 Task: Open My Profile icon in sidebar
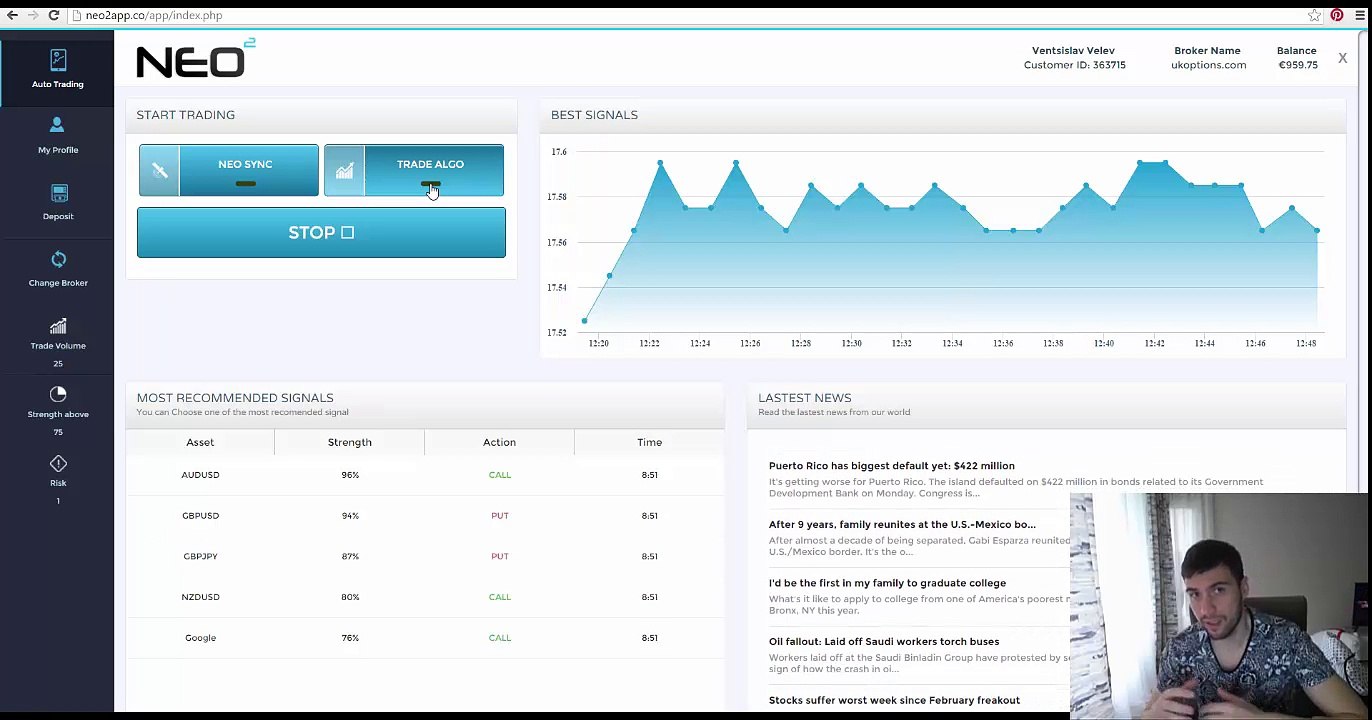coord(57,126)
